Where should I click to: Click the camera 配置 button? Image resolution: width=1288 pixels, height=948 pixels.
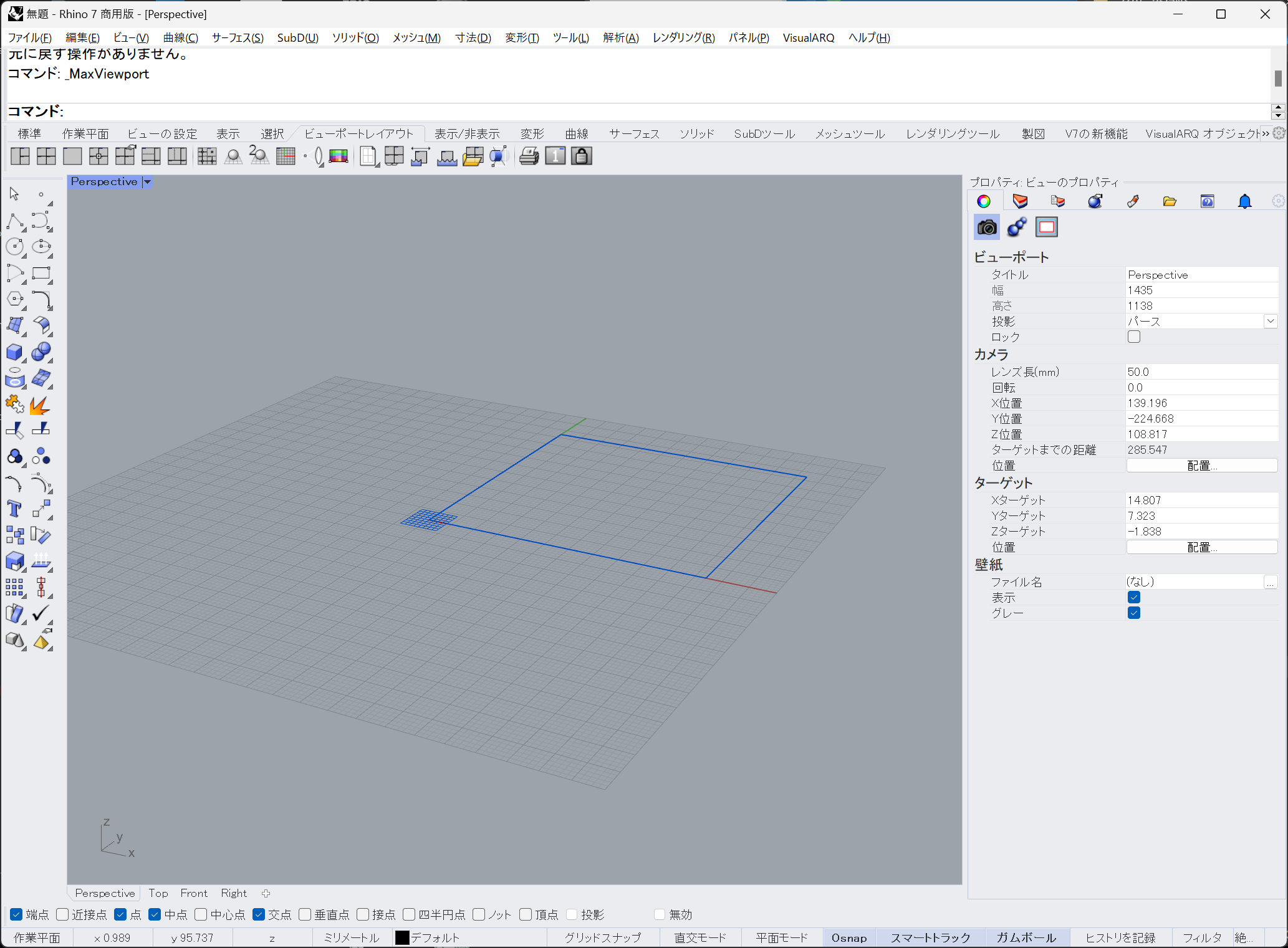[x=1201, y=466]
